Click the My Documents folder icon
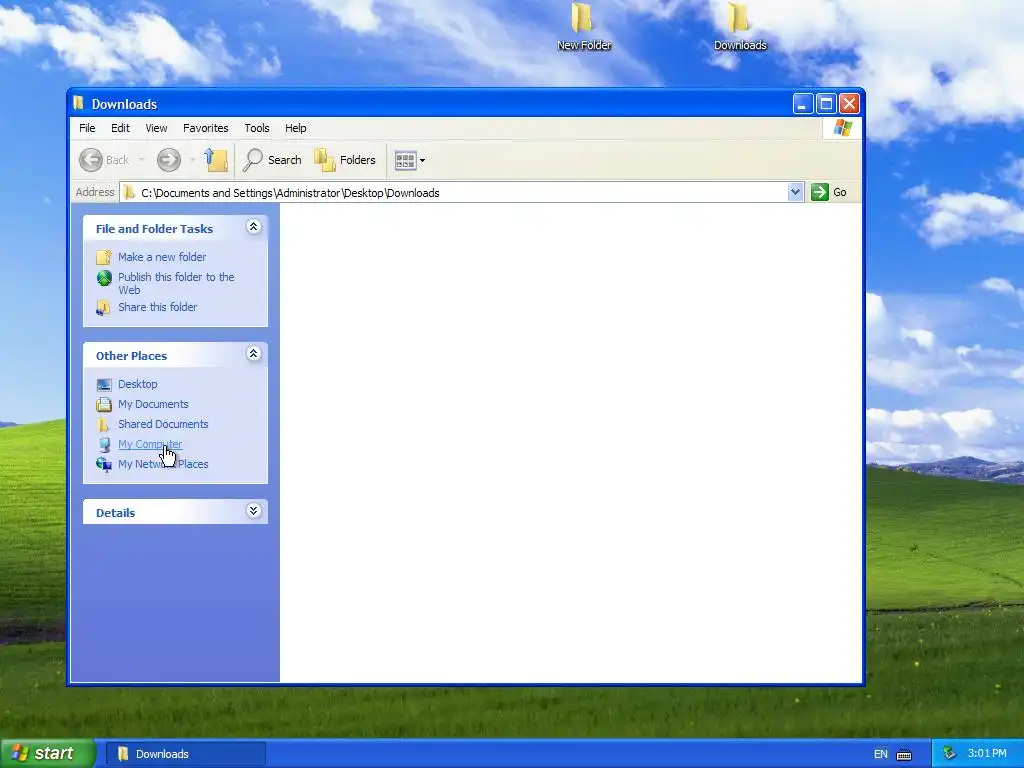This screenshot has height=768, width=1024. (104, 405)
